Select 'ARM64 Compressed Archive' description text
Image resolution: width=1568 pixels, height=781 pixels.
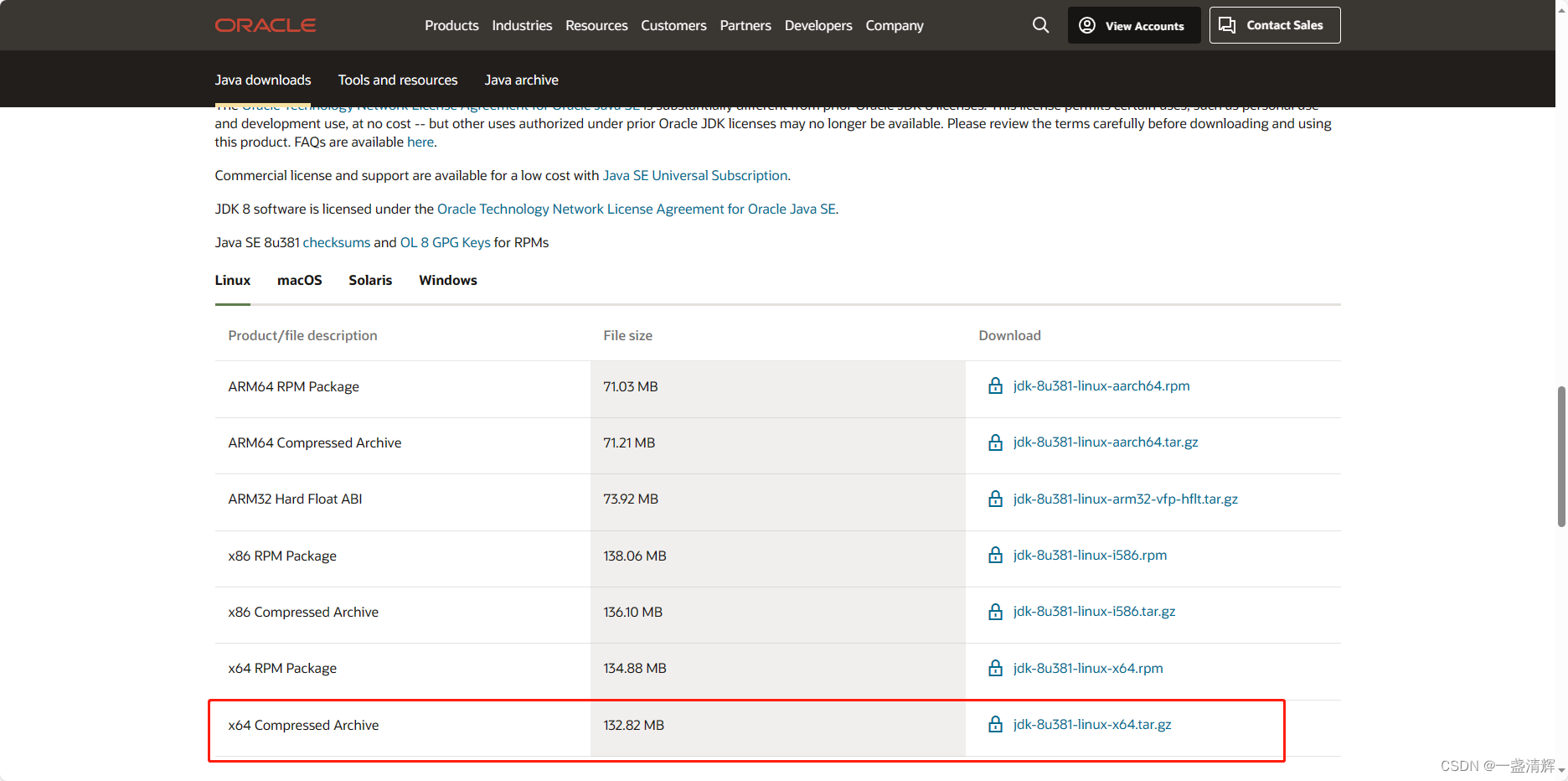[x=314, y=442]
